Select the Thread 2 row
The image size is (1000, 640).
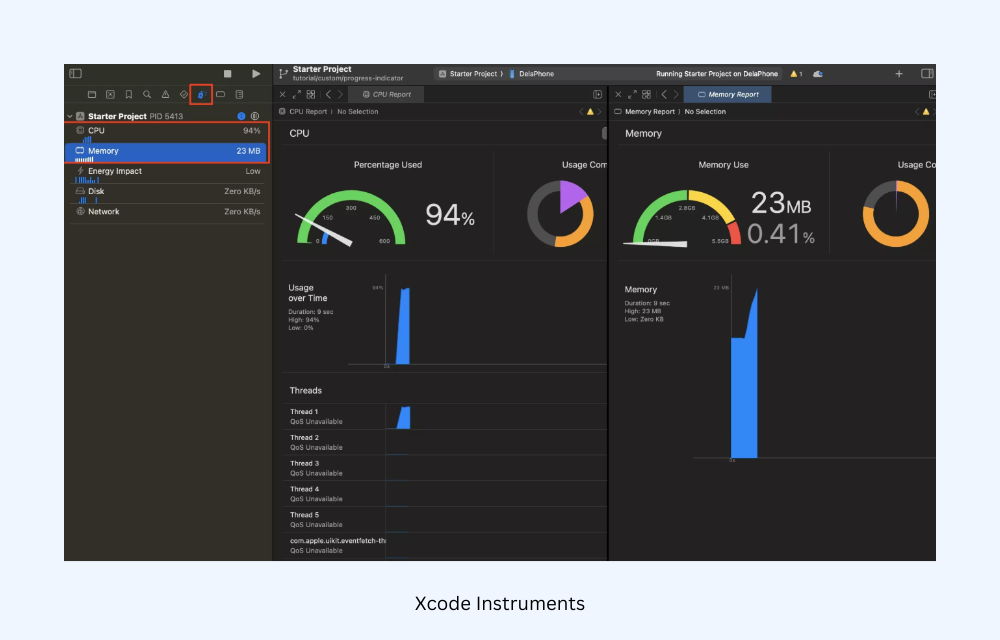coord(445,442)
